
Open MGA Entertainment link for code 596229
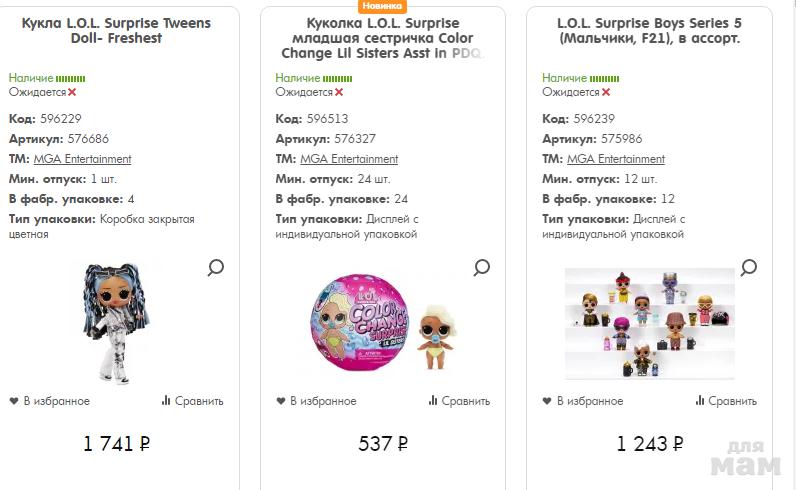(x=82, y=159)
